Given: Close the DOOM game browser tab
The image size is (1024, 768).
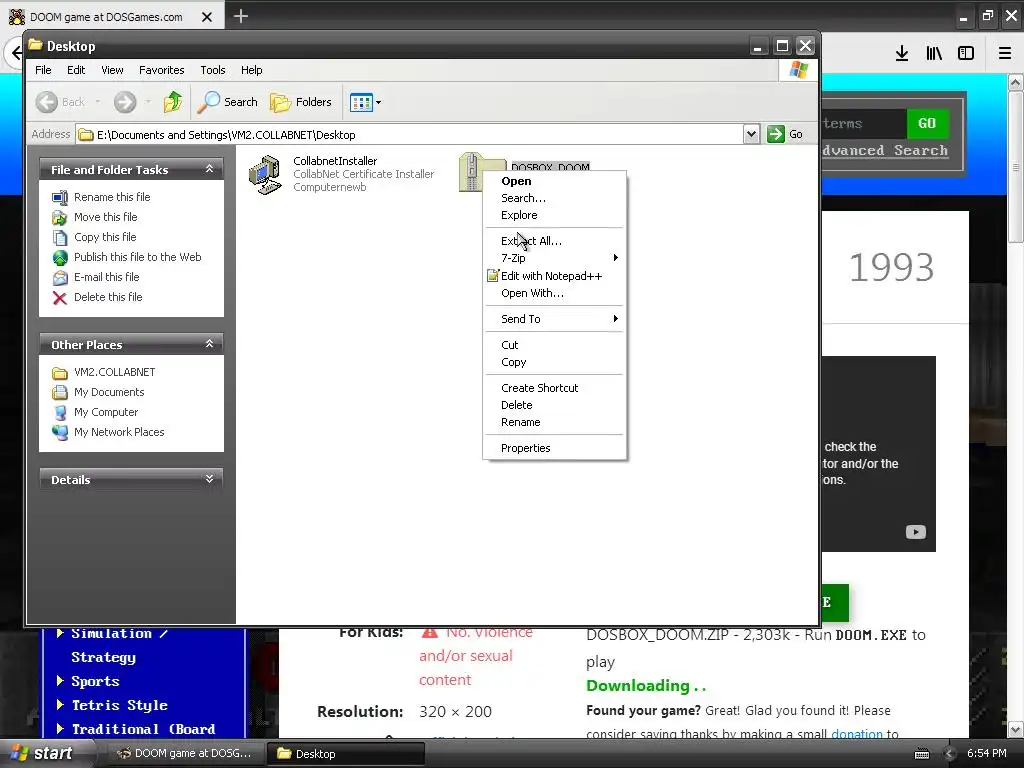Looking at the screenshot, I should [x=207, y=17].
